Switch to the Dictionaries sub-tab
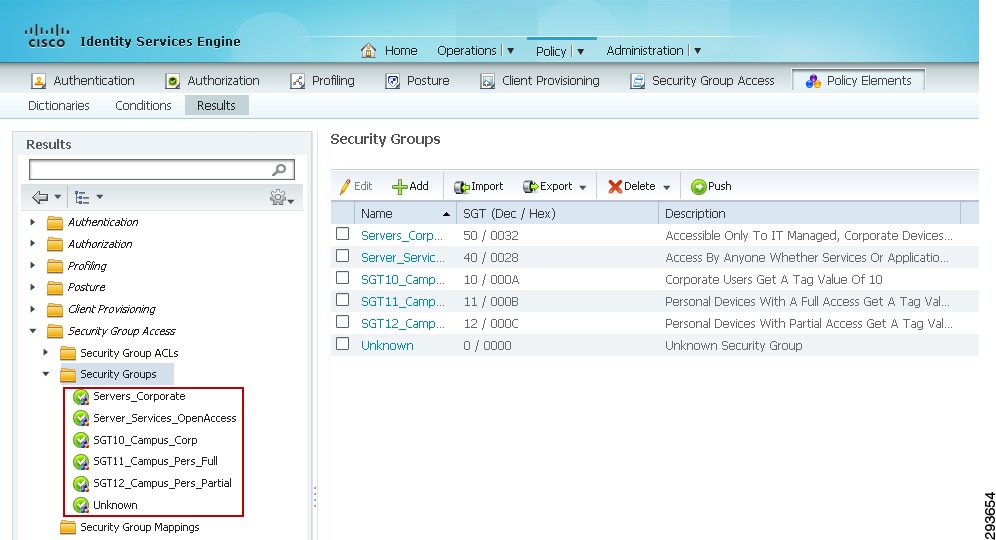This screenshot has width=996, height=540. coord(58,105)
